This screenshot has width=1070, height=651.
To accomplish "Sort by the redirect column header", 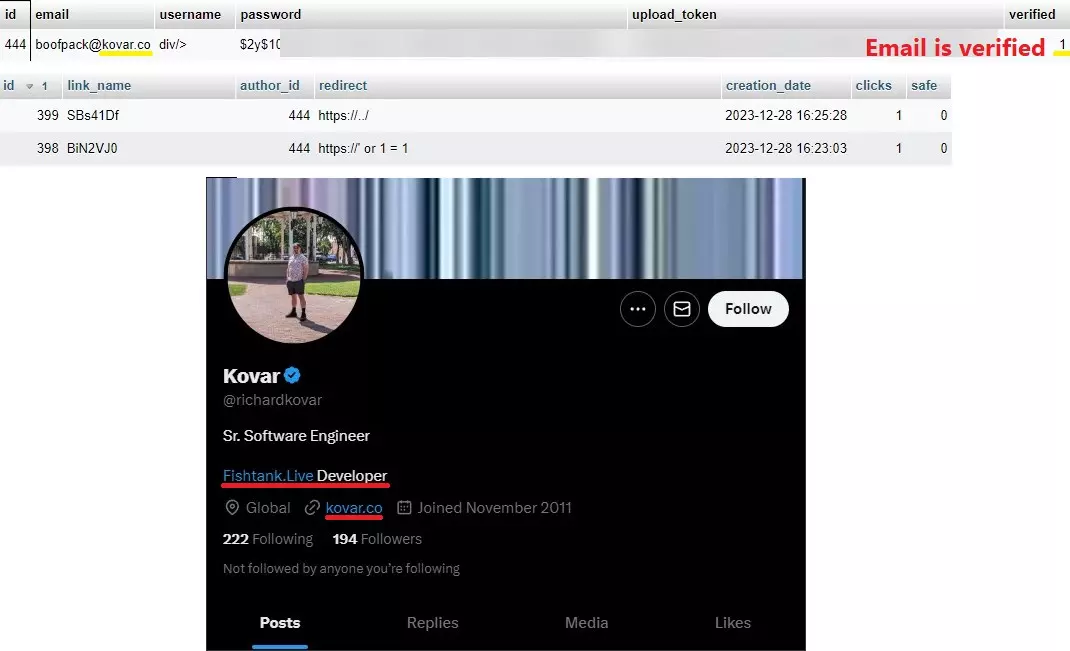I will [343, 85].
